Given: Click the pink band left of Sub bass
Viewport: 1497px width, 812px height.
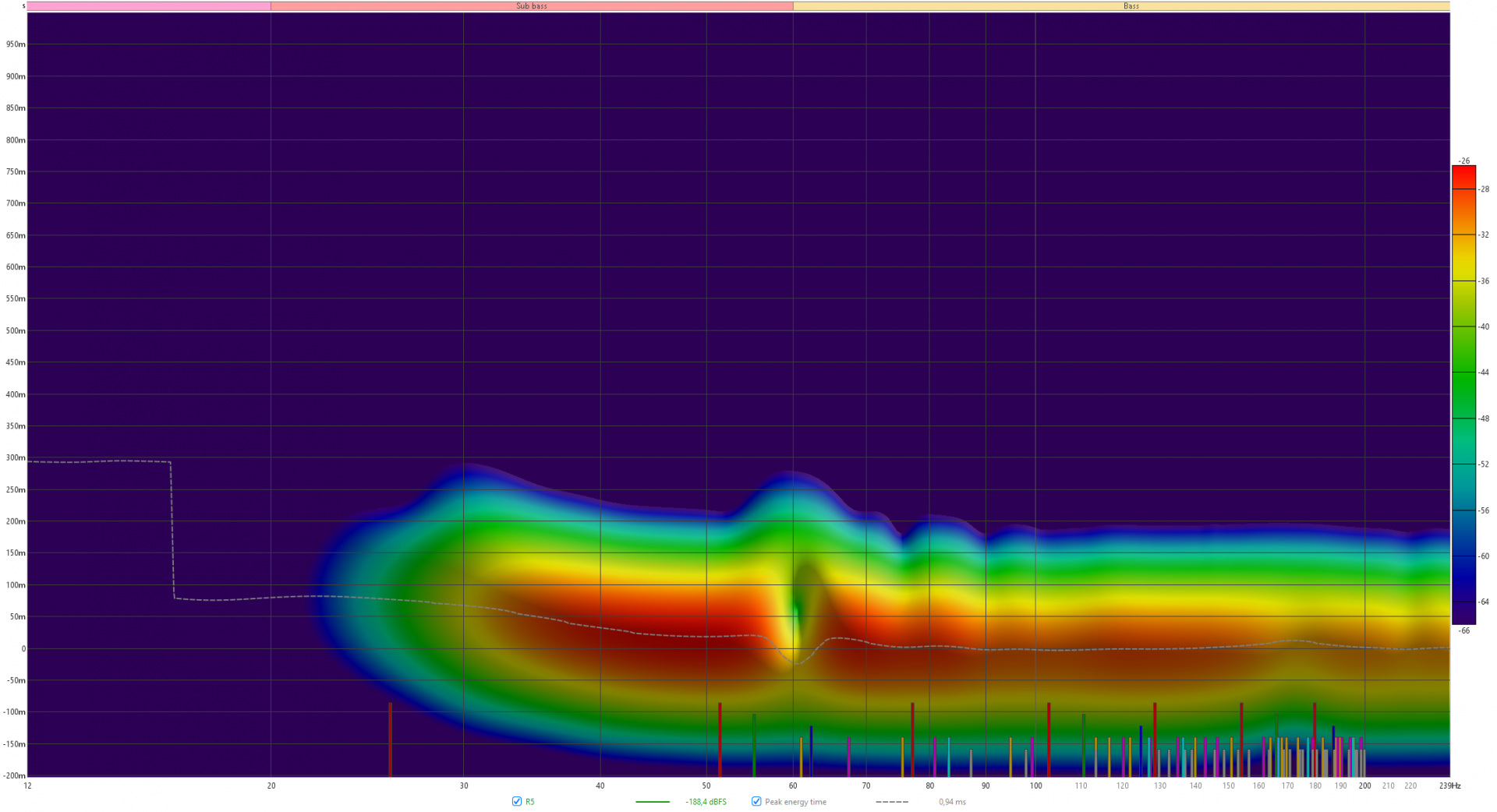Looking at the screenshot, I should coord(149,6).
